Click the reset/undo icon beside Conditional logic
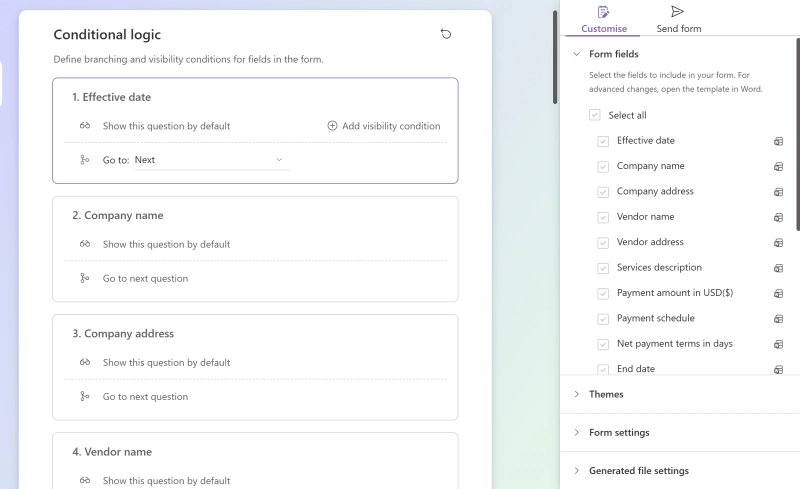 (x=446, y=34)
